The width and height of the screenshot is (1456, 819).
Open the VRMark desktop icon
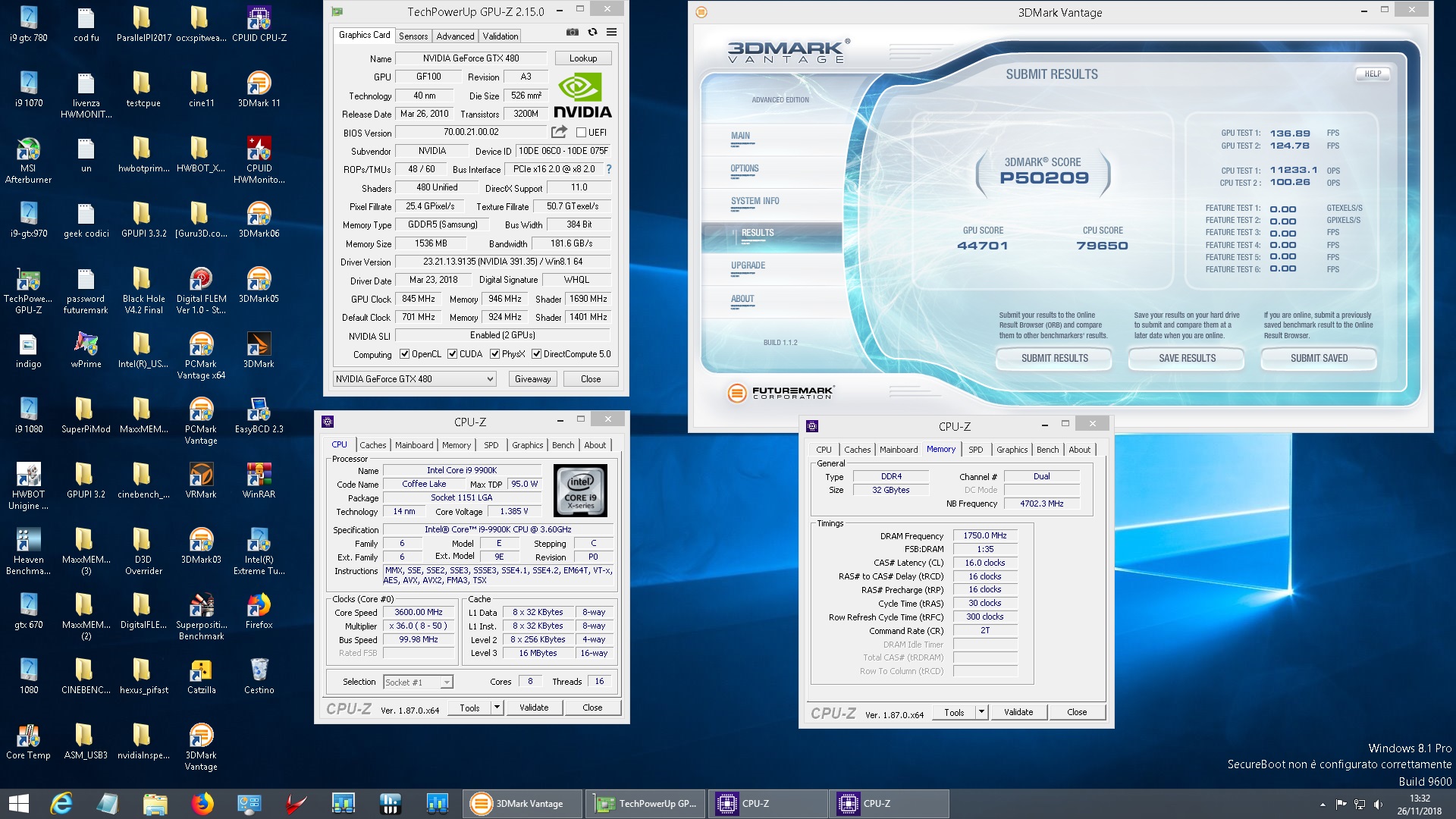click(201, 481)
